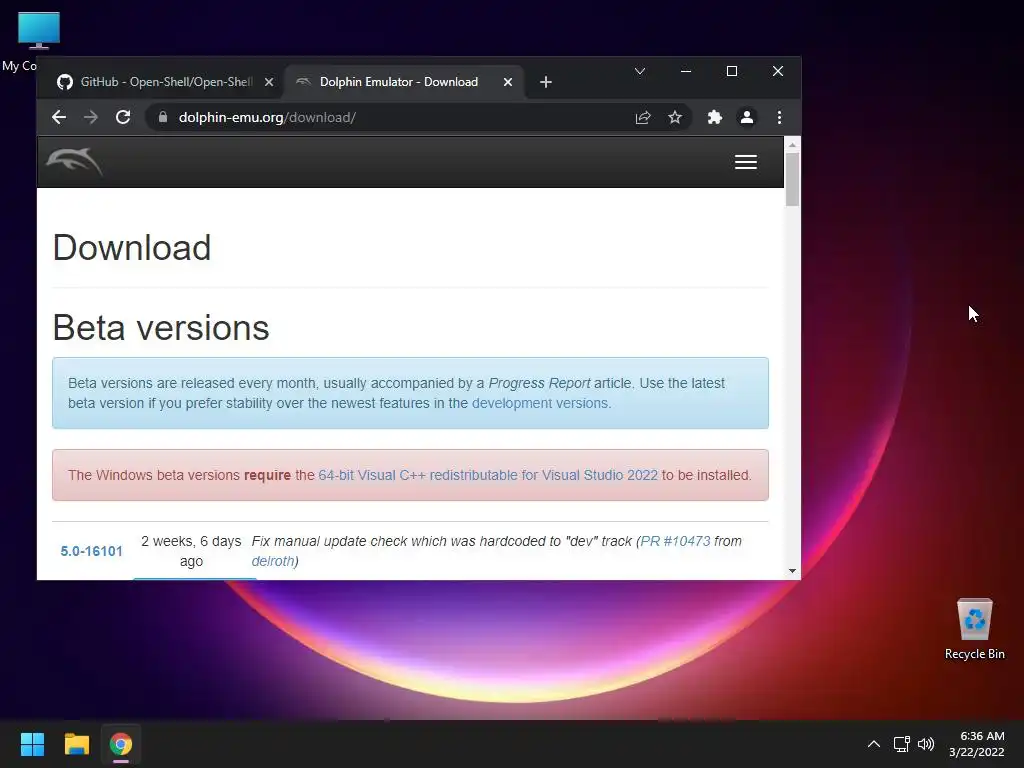
Task: Open a new tab with plus button
Action: pos(546,82)
